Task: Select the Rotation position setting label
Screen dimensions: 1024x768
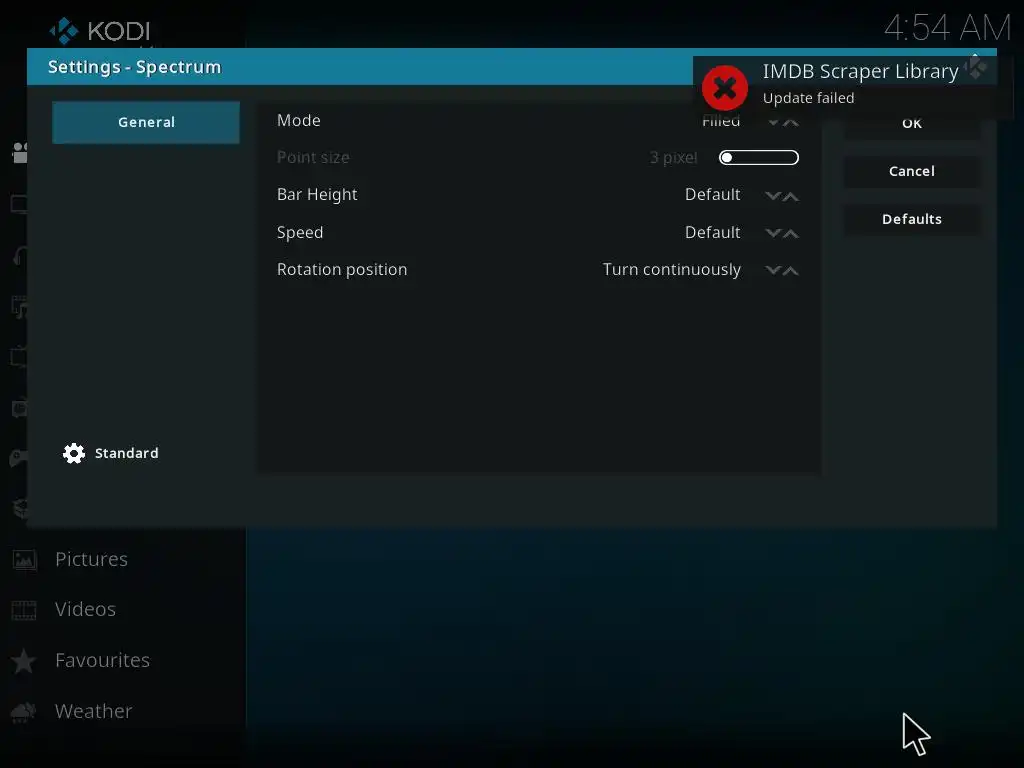Action: [x=342, y=270]
